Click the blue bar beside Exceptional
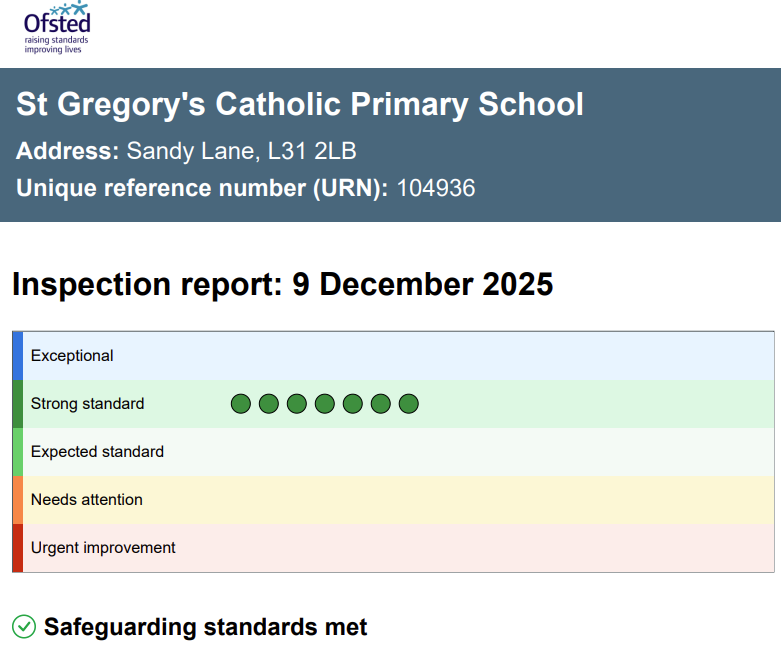 click(x=18, y=356)
